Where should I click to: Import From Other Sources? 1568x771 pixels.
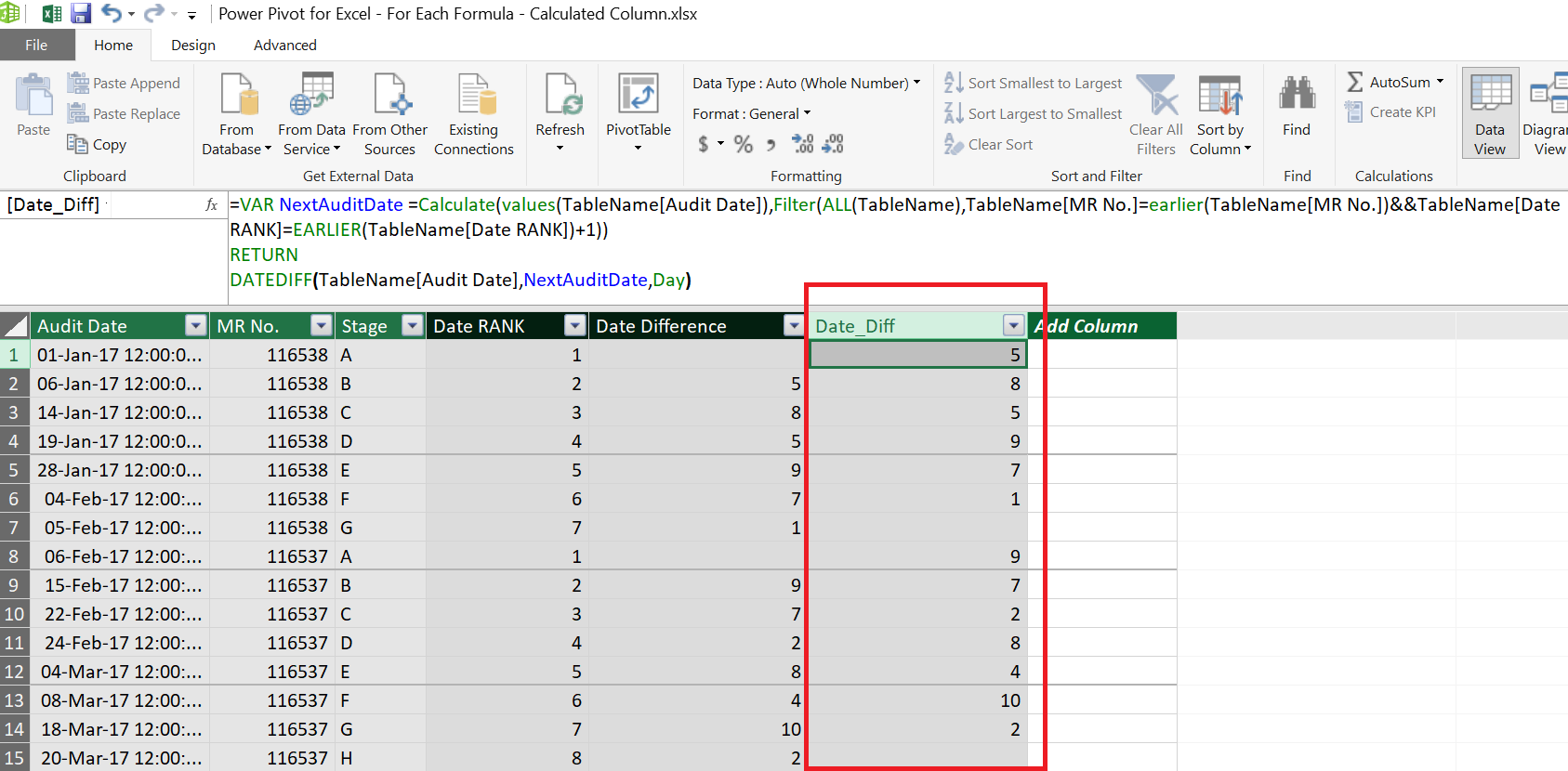389,114
